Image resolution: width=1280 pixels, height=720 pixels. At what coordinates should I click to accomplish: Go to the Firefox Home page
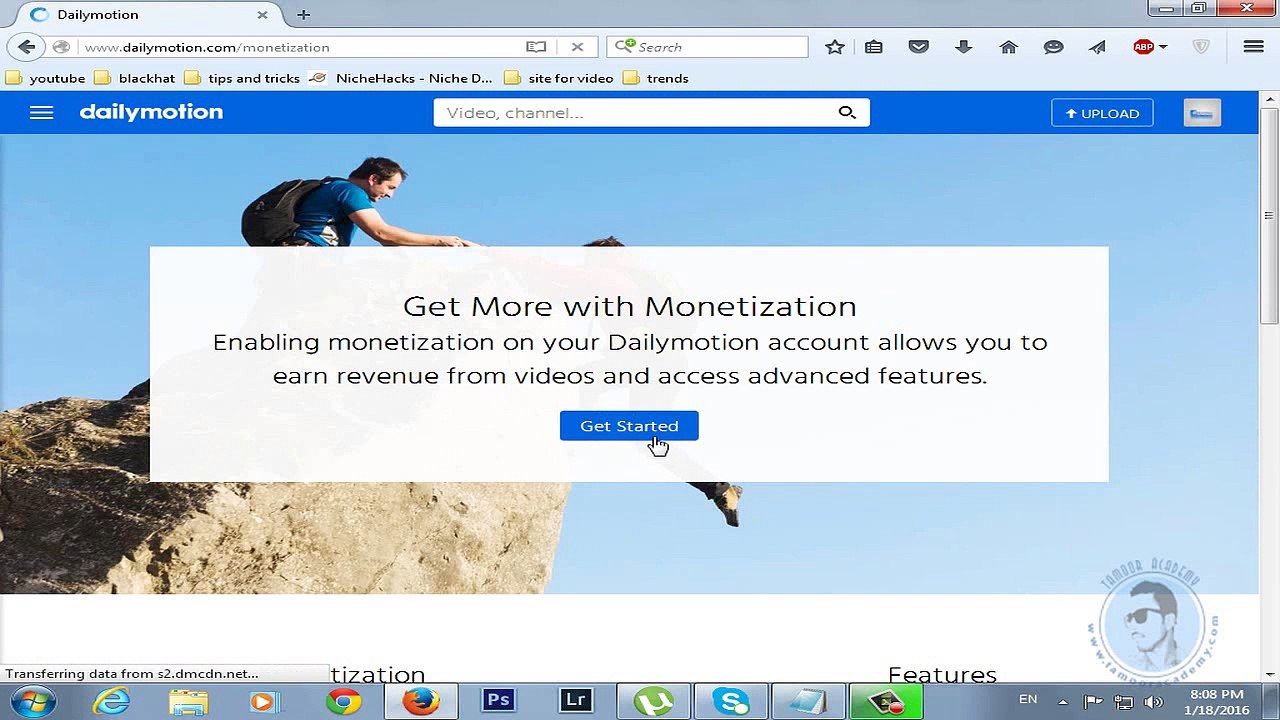point(1008,47)
